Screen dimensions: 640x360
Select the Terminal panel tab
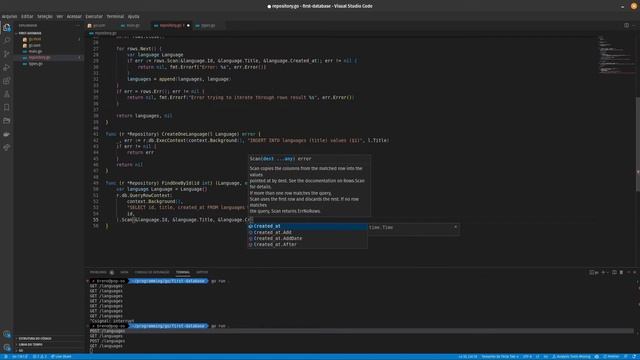tap(183, 272)
